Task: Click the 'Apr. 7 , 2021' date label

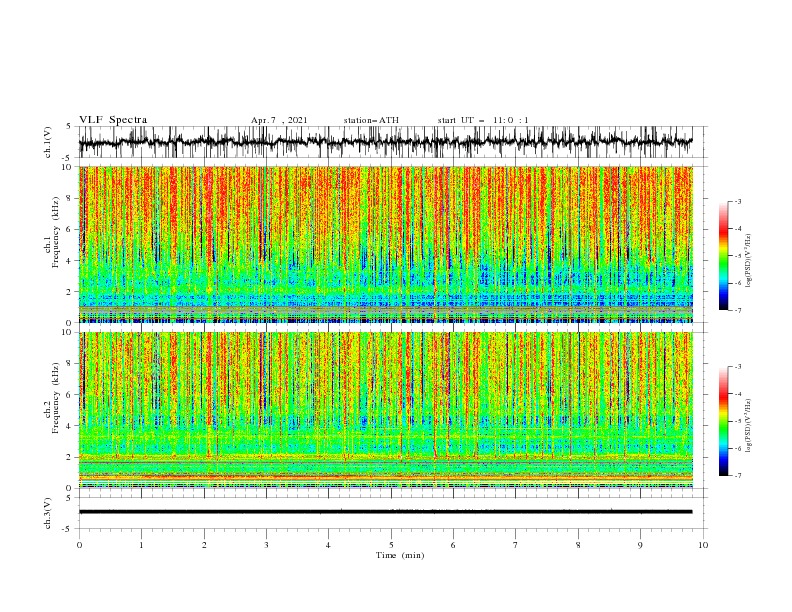Action: coord(279,120)
